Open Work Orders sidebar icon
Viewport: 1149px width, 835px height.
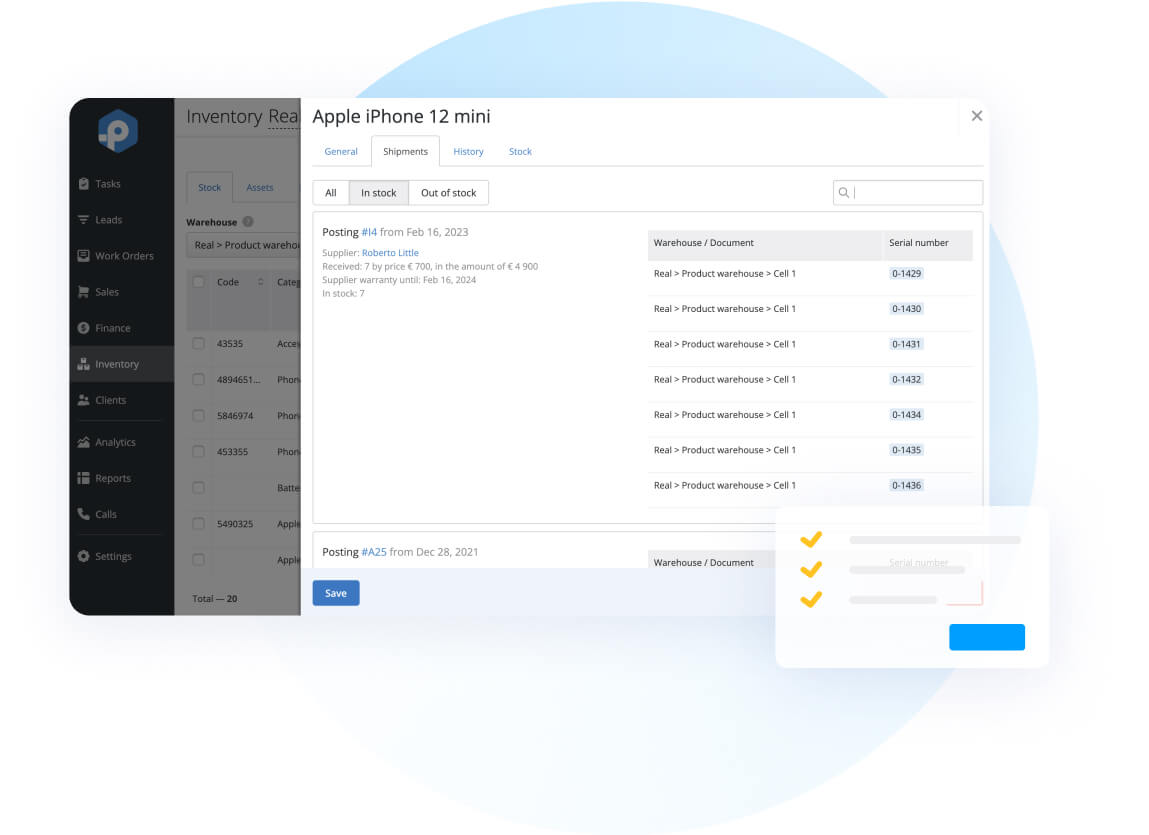pos(84,256)
